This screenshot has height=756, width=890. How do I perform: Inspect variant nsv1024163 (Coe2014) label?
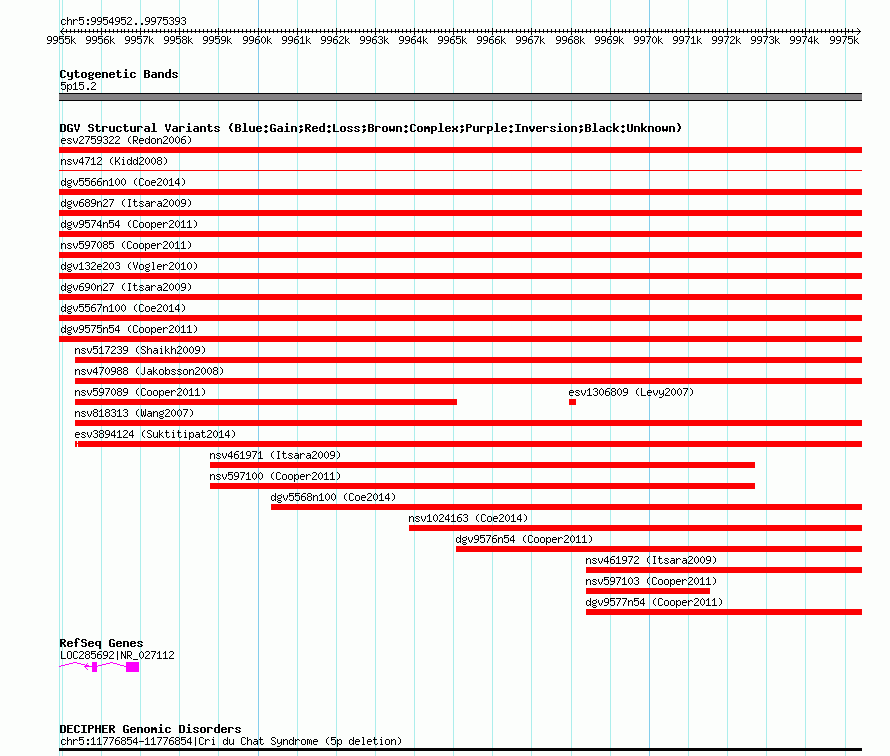[468, 518]
